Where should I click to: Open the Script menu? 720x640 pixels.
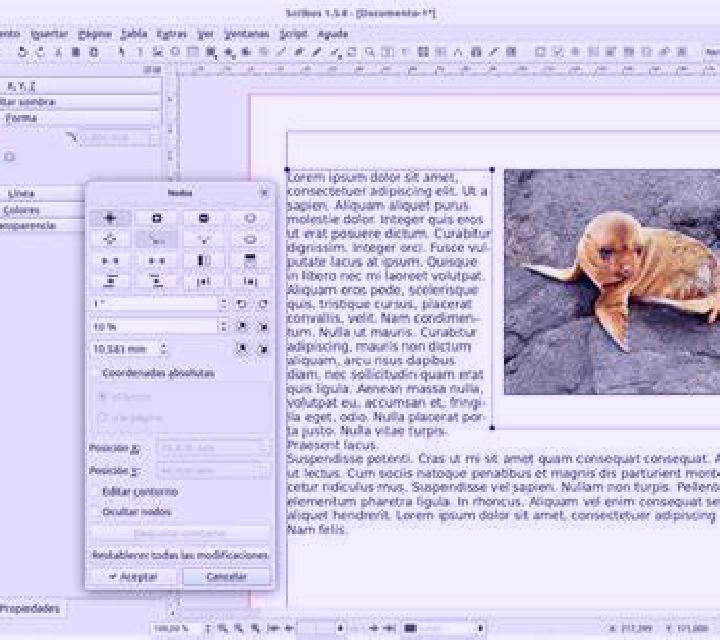pos(293,34)
